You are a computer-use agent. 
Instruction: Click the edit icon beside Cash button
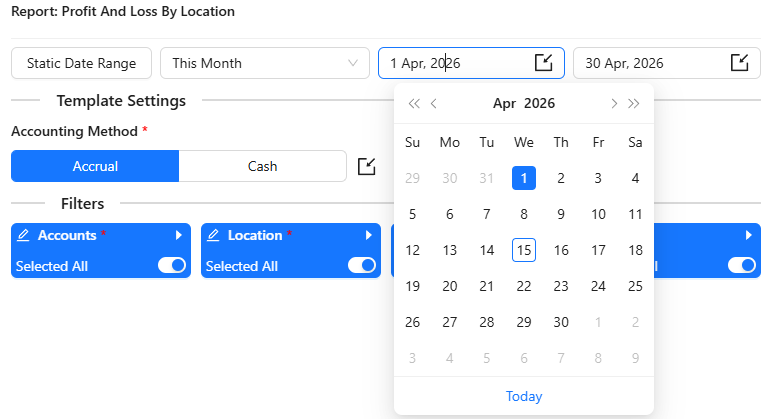(x=367, y=166)
